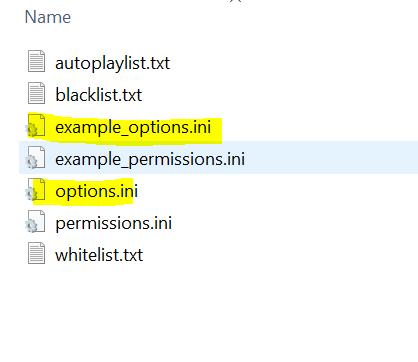Click the whitelist.txt text document icon
418x362 pixels.
[36, 253]
